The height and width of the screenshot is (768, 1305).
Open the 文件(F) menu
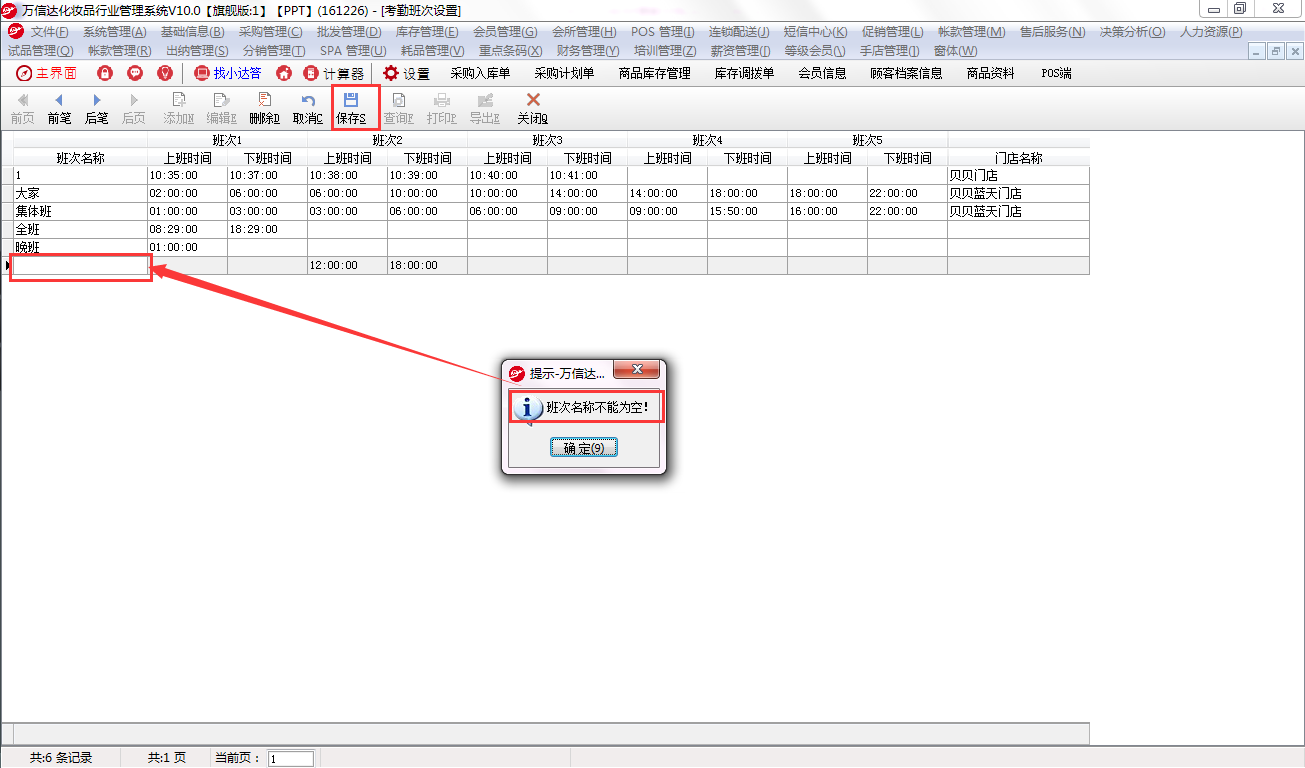[49, 32]
